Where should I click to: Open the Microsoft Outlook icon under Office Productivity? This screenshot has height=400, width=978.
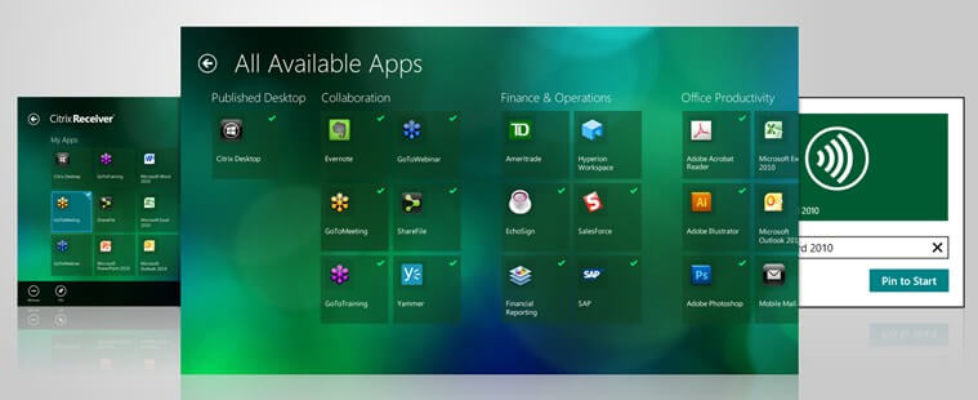773,202
